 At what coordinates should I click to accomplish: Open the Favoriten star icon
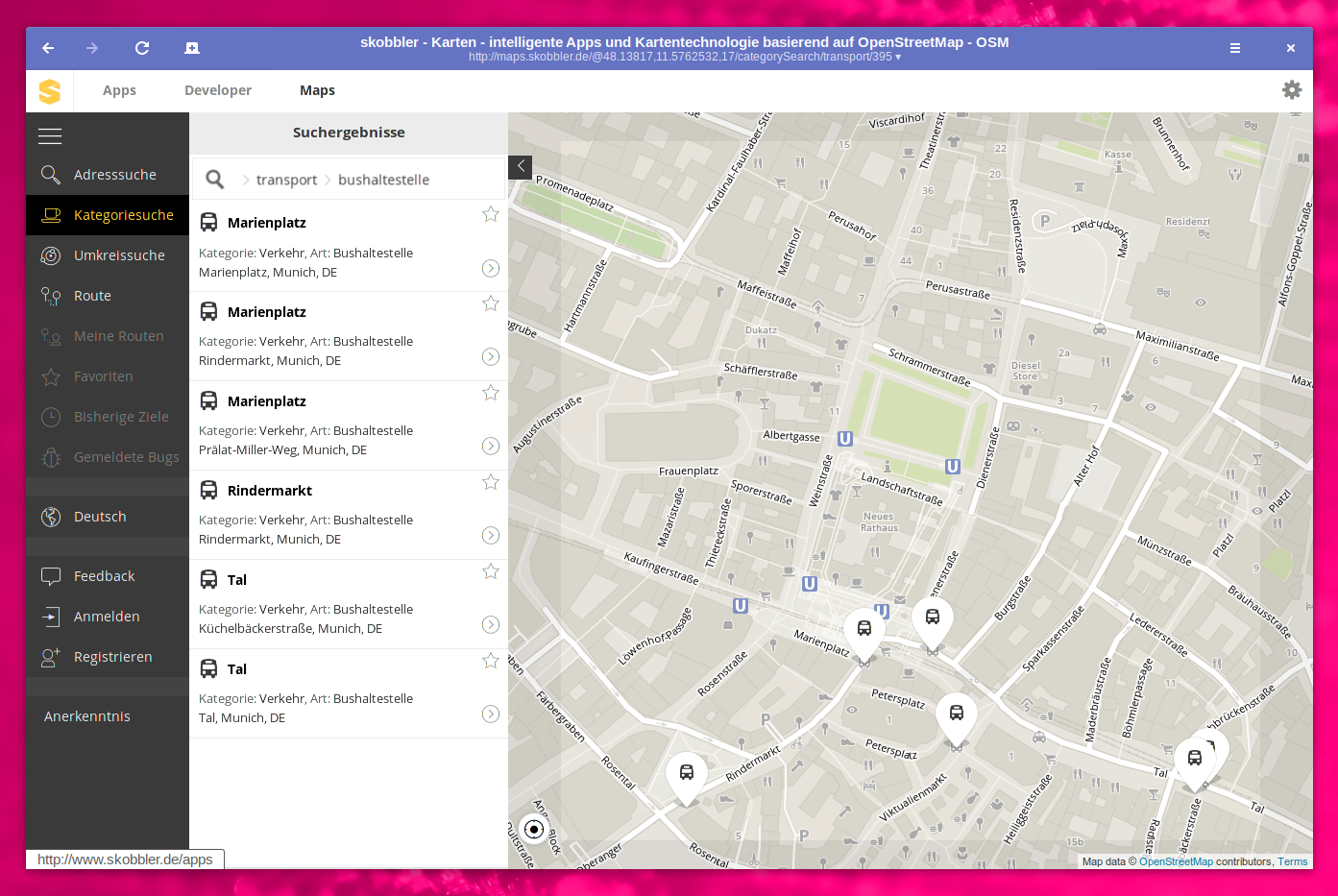click(50, 376)
